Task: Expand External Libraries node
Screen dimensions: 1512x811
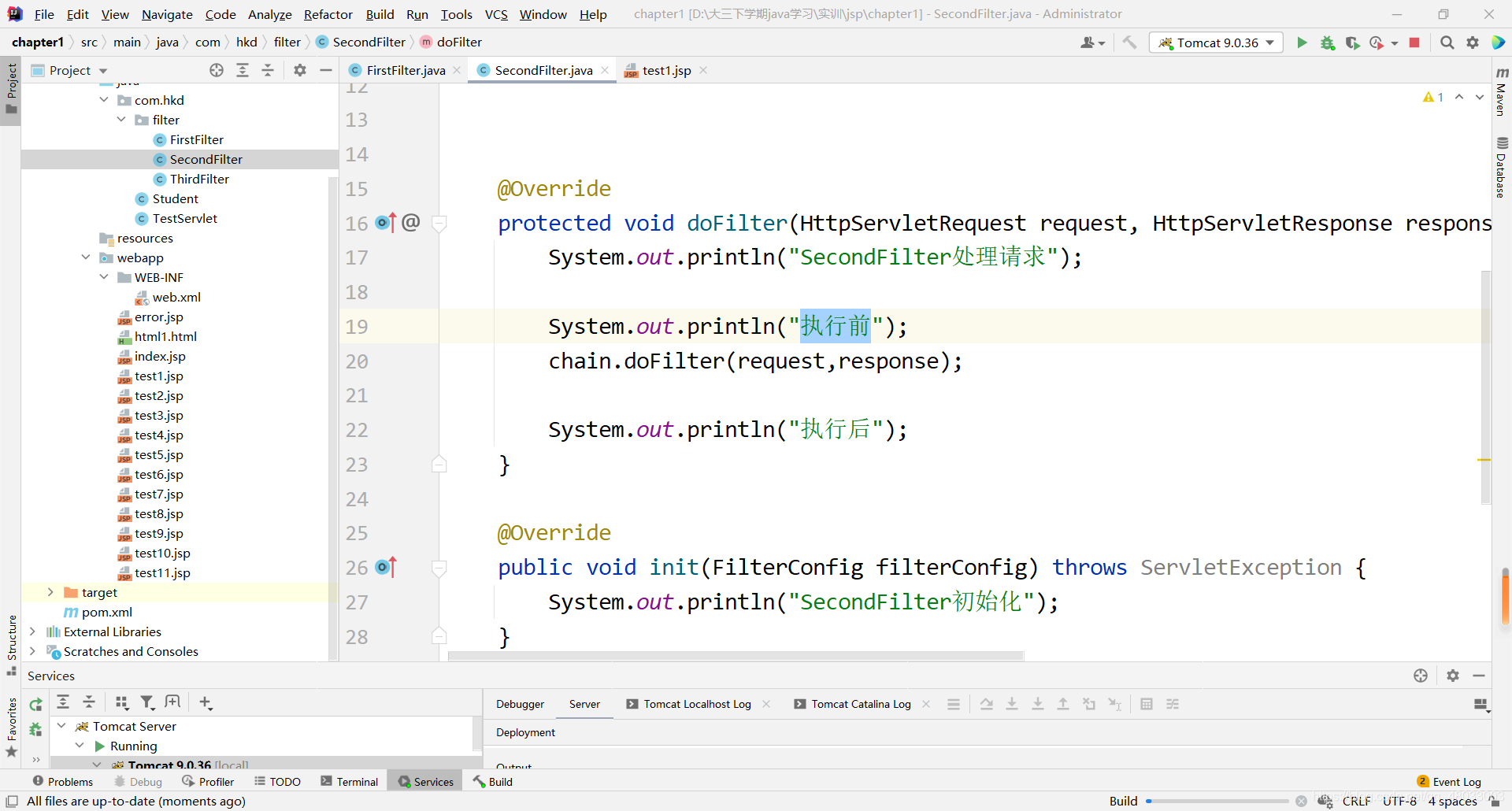Action: tap(32, 631)
